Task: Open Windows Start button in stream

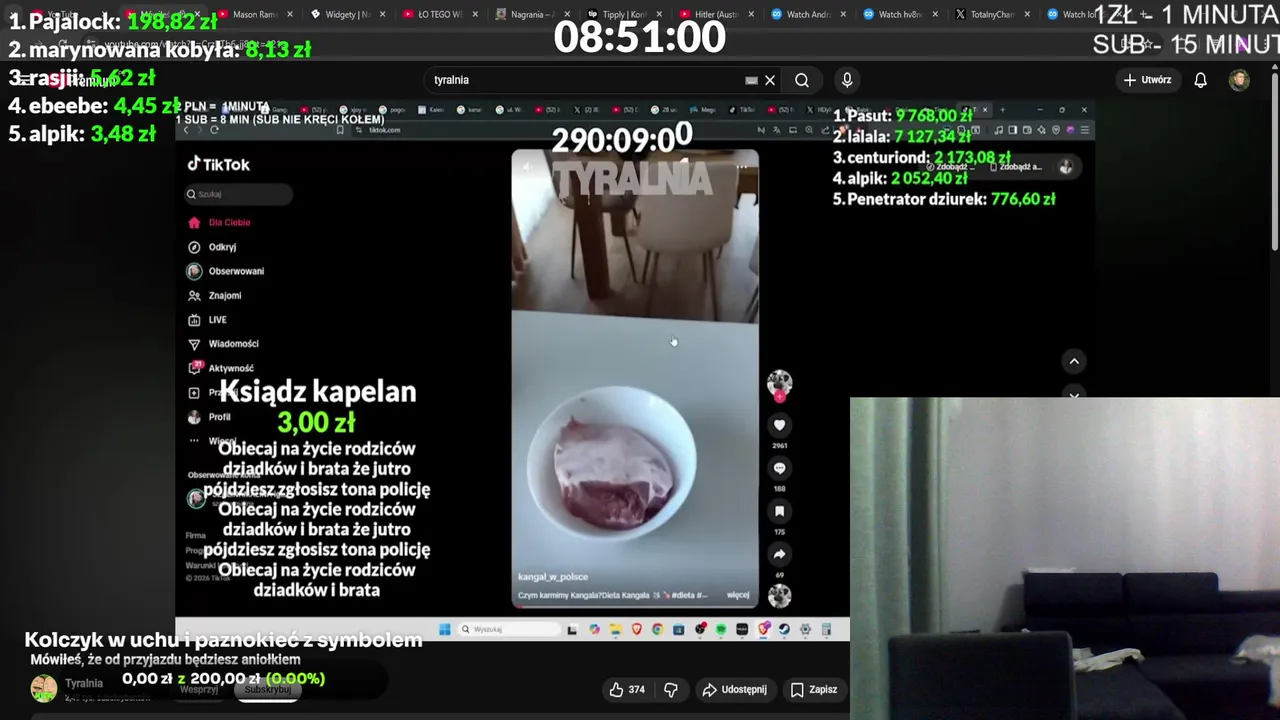Action: (x=445, y=629)
